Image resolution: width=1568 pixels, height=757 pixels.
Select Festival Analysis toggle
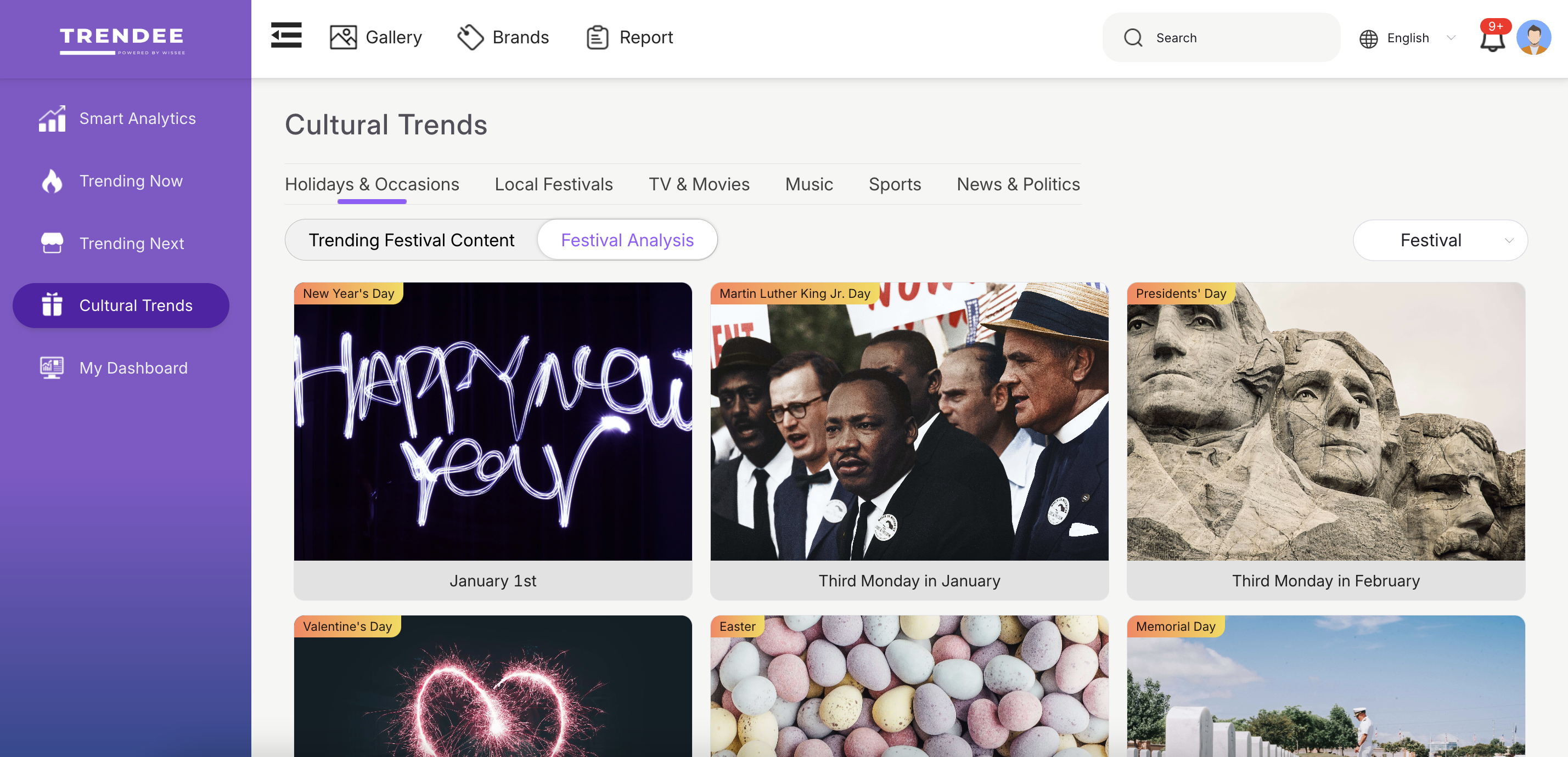(627, 240)
